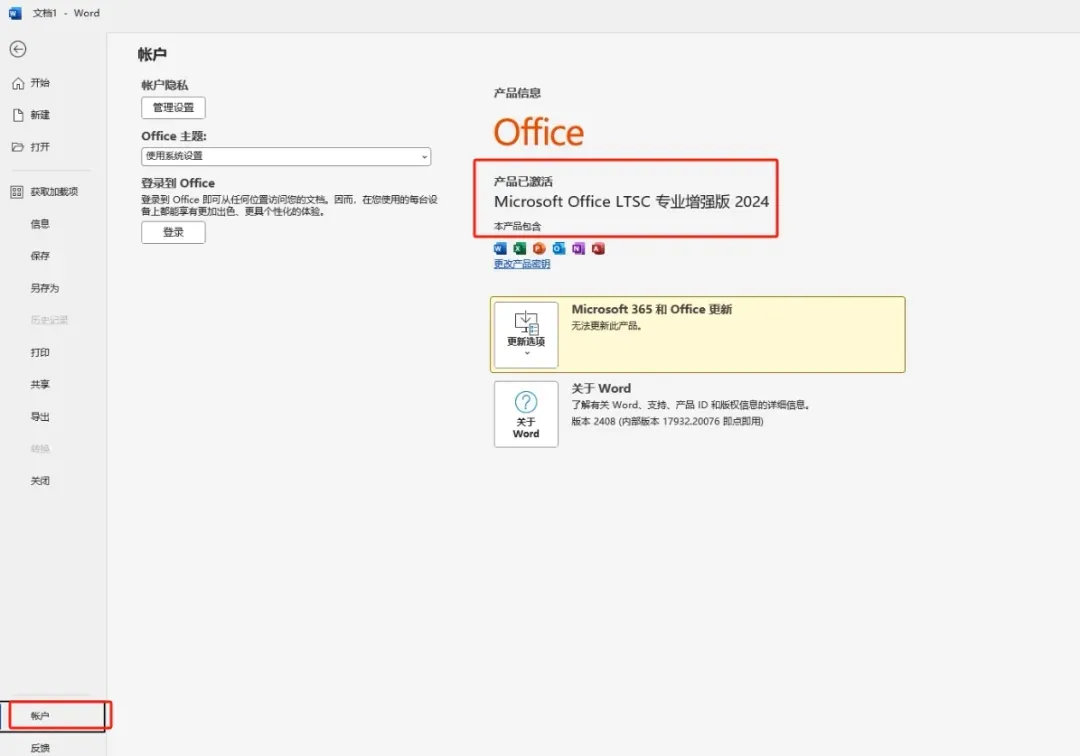Click the Outlook app icon in product list
This screenshot has width=1080, height=756.
(559, 249)
